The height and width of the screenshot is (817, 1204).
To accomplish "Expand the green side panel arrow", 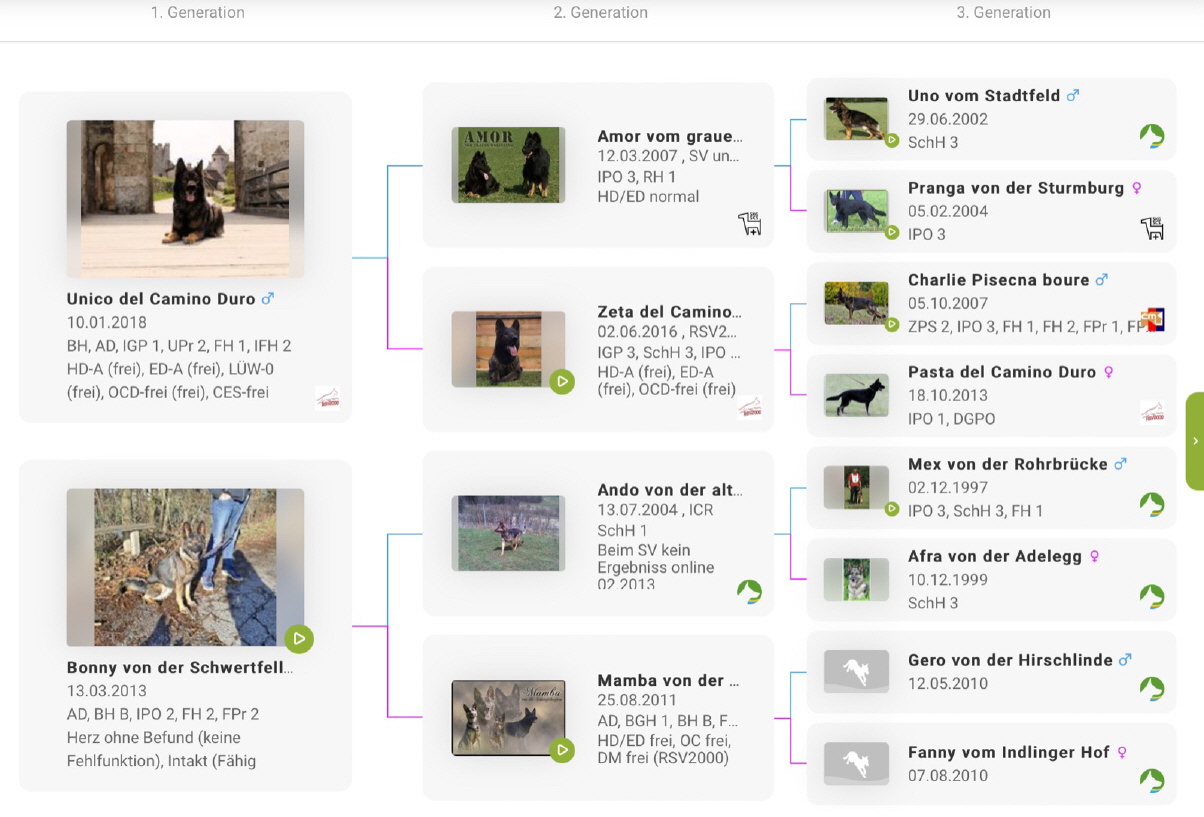I will click(x=1194, y=441).
